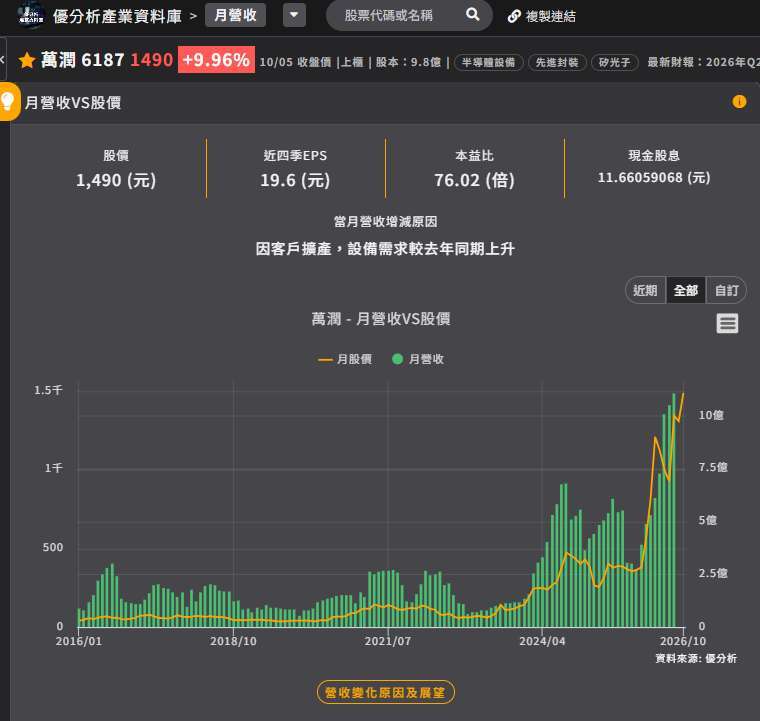The image size is (760, 721).
Task: Click the 2024/04 axis label
Action: (x=542, y=641)
